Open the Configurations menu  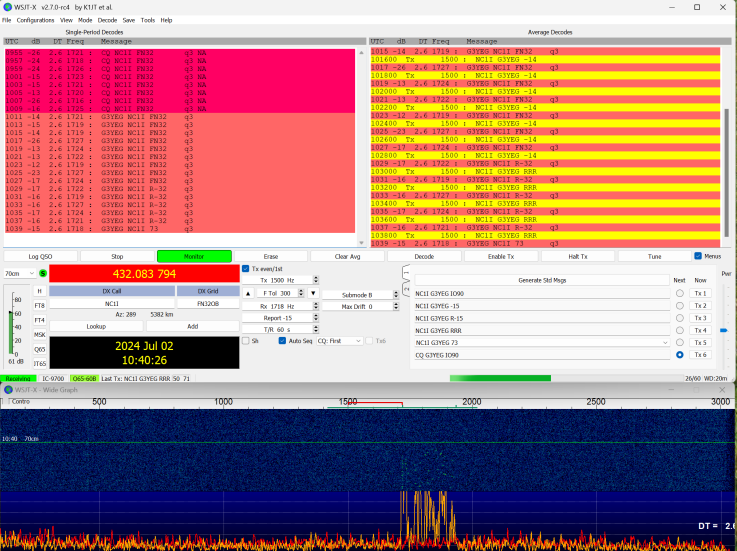pyautogui.click(x=35, y=20)
